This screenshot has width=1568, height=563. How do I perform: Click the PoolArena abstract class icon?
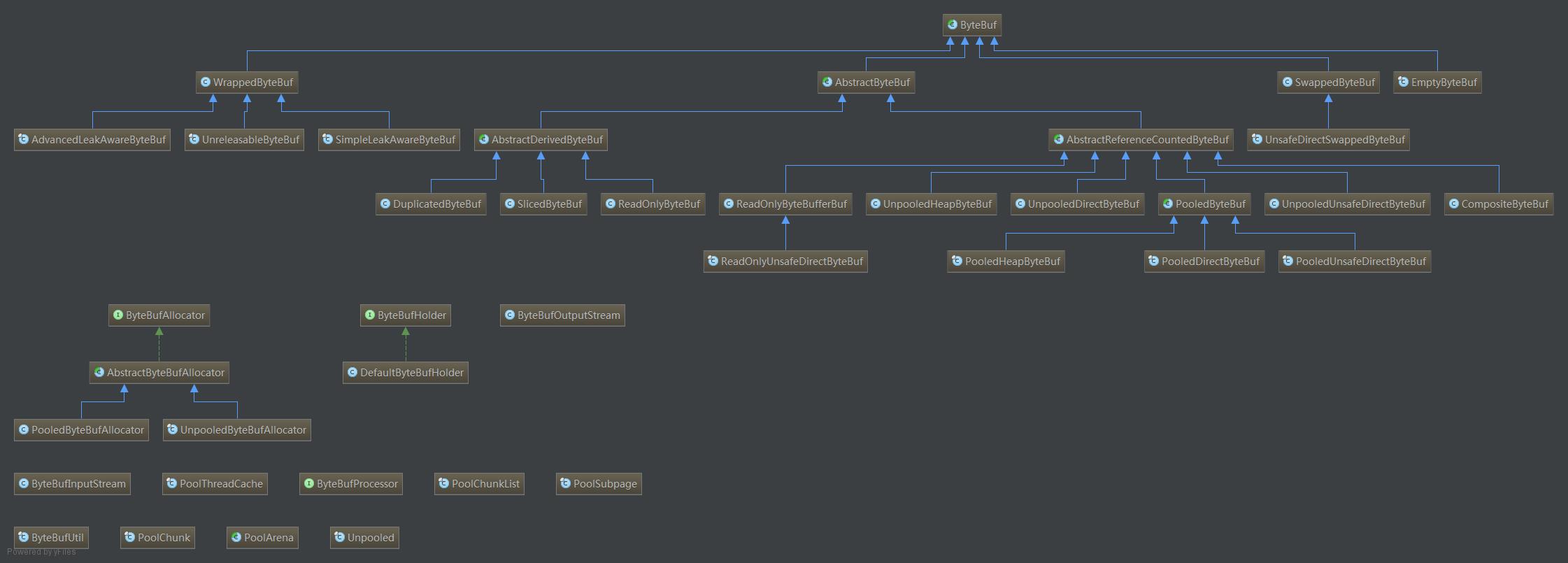pos(236,537)
